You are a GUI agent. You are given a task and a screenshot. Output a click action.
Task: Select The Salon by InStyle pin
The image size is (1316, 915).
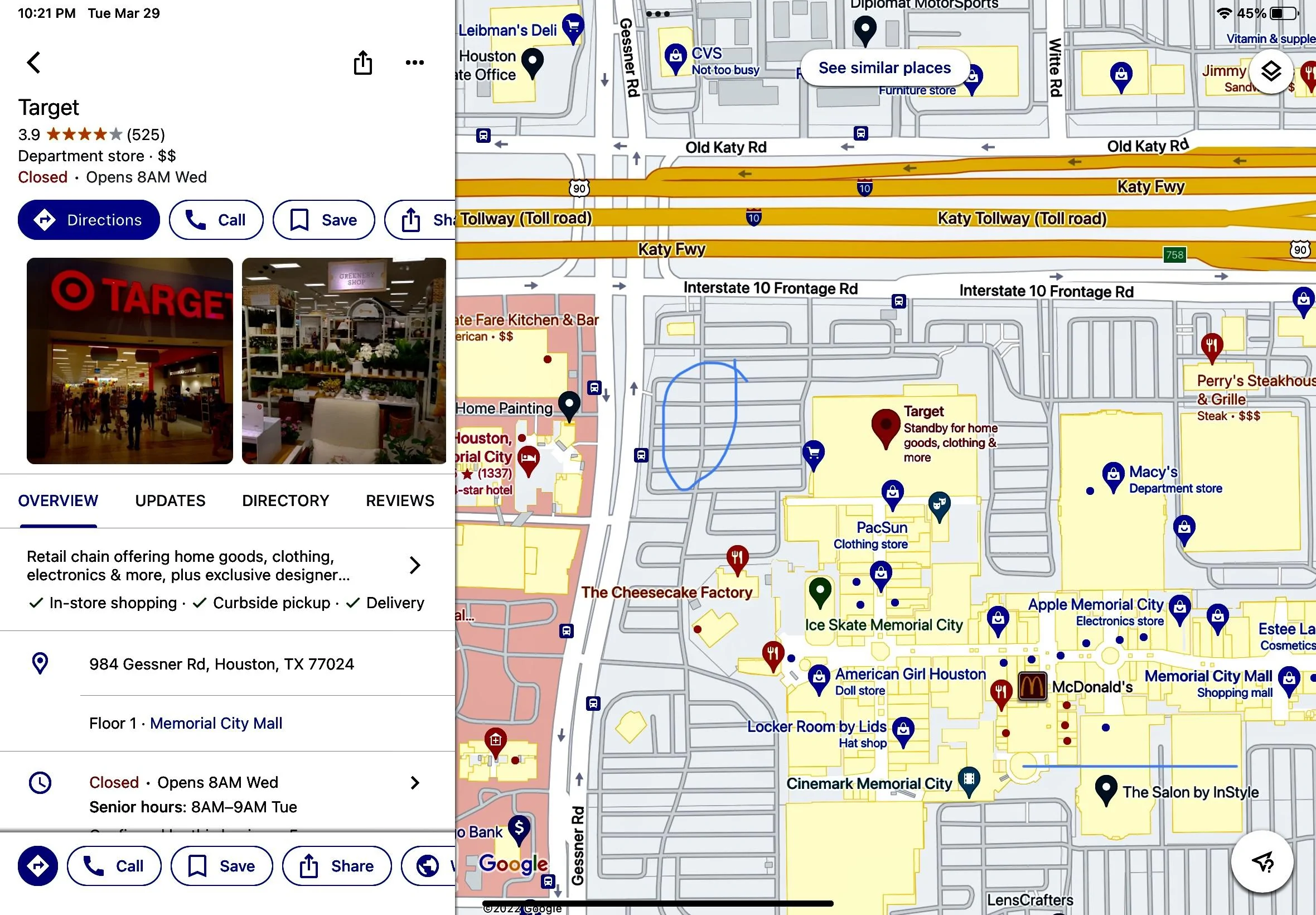click(x=1106, y=791)
